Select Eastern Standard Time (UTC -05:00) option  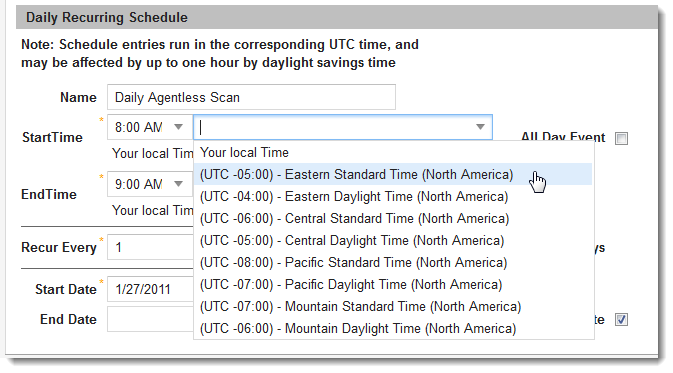pyautogui.click(x=393, y=174)
